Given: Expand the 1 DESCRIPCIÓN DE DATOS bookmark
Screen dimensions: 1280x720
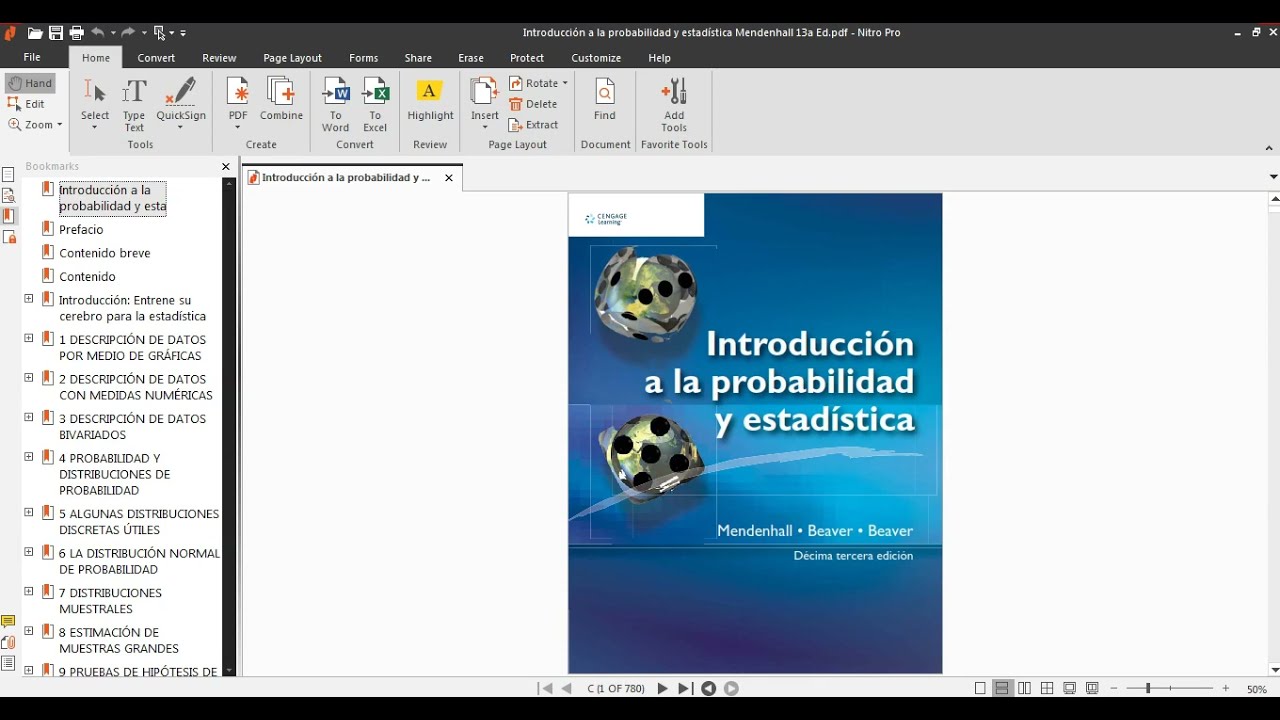Looking at the screenshot, I should 29,338.
